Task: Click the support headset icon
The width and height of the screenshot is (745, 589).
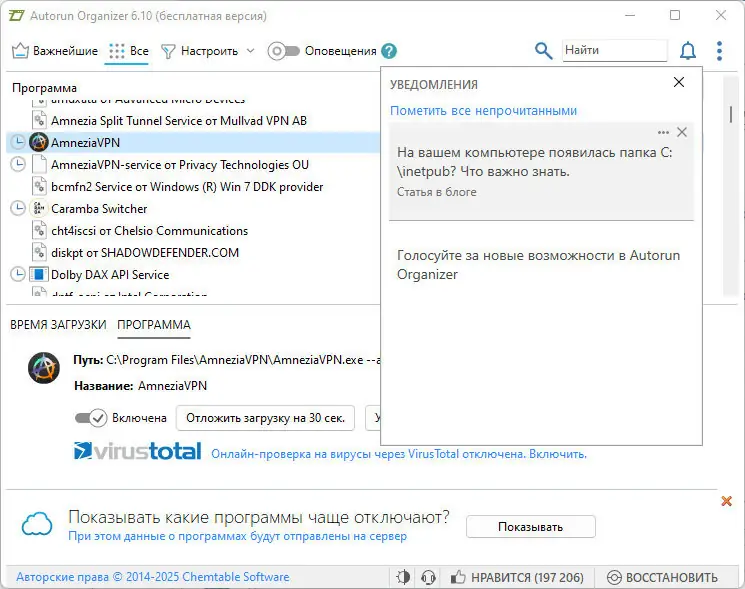Action: pos(429,577)
